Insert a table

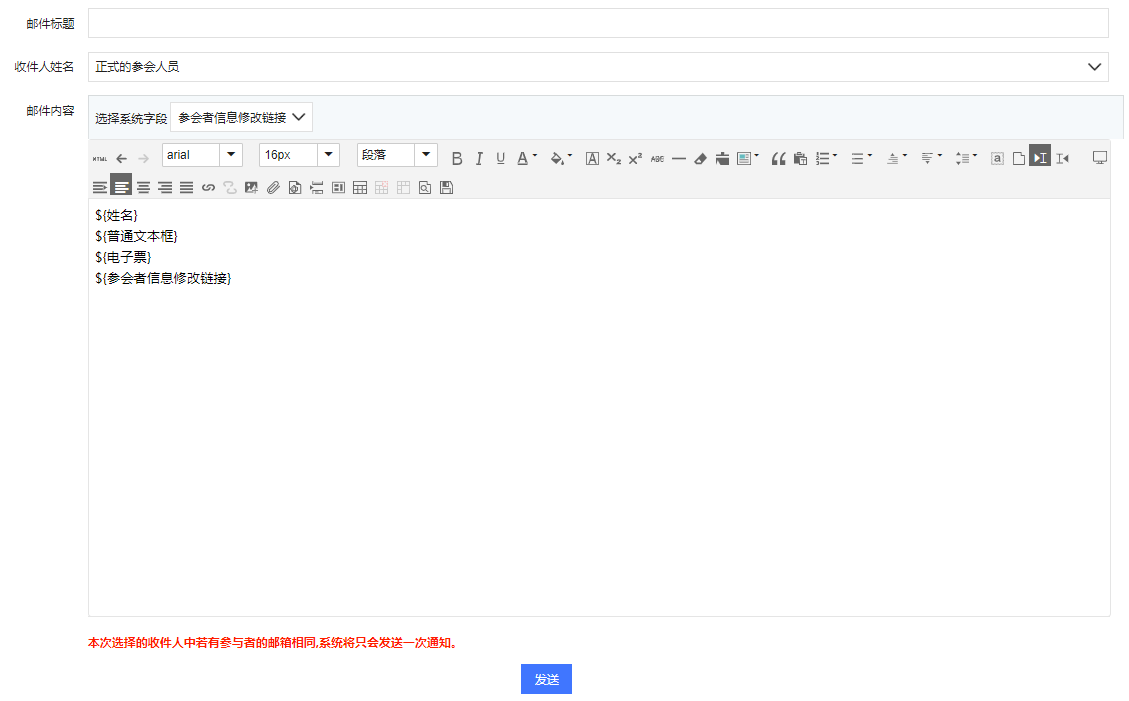[x=360, y=188]
